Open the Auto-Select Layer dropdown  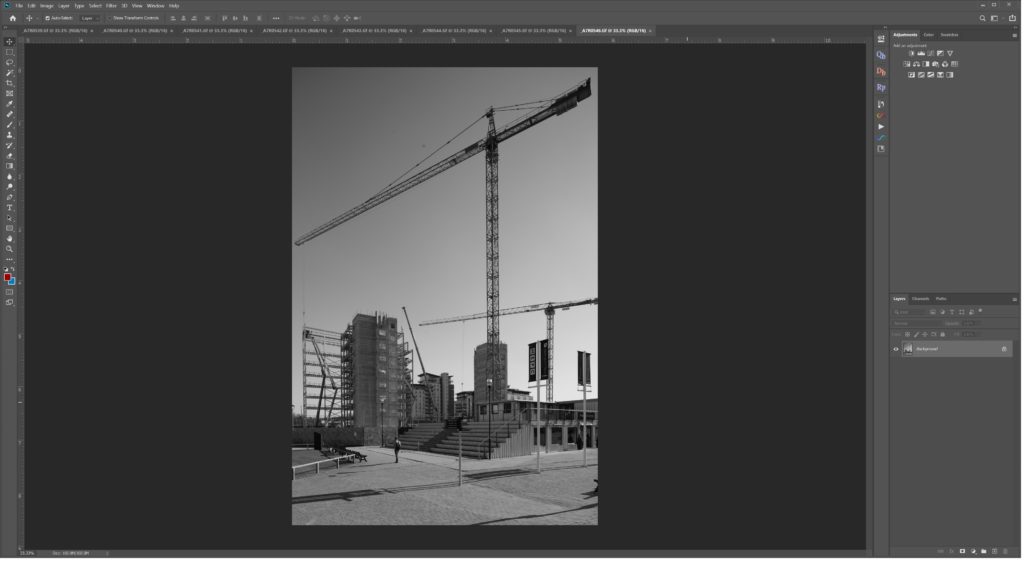pos(89,18)
